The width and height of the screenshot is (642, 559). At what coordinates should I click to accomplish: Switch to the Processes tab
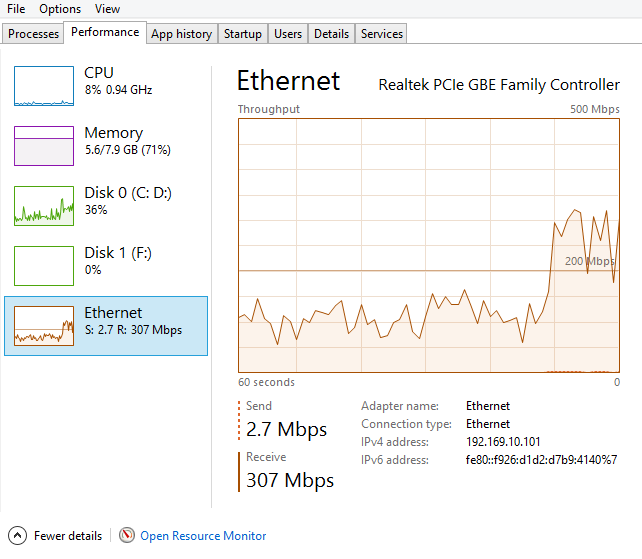(34, 34)
